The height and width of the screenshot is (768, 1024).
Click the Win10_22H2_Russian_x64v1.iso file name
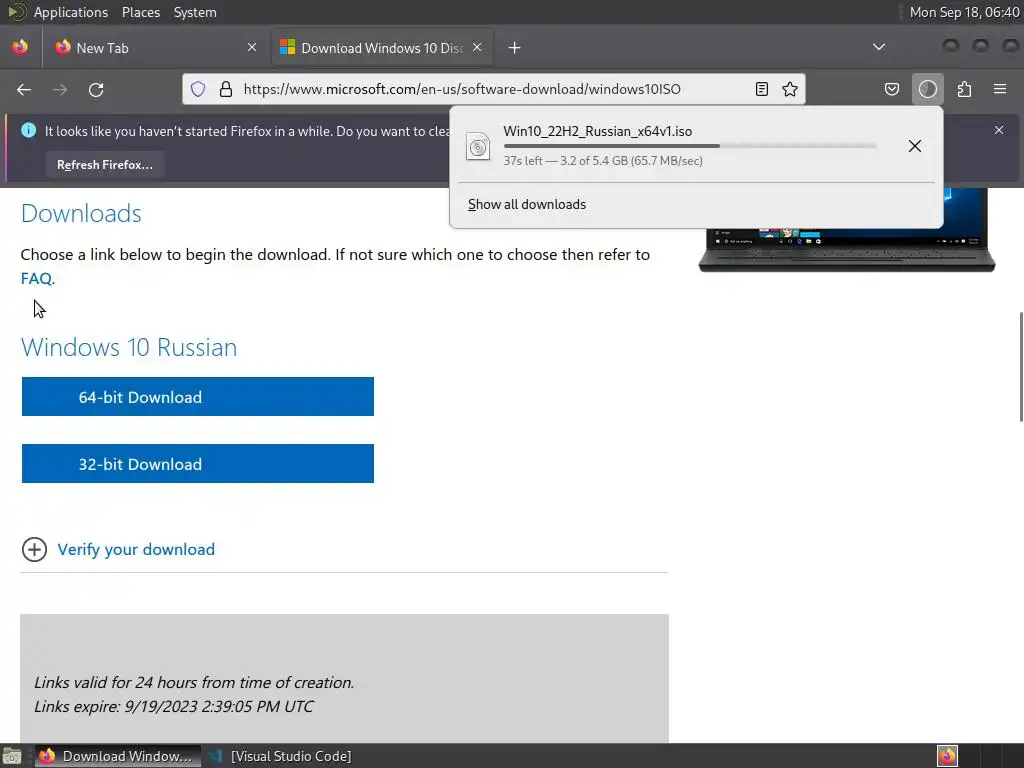tap(598, 131)
